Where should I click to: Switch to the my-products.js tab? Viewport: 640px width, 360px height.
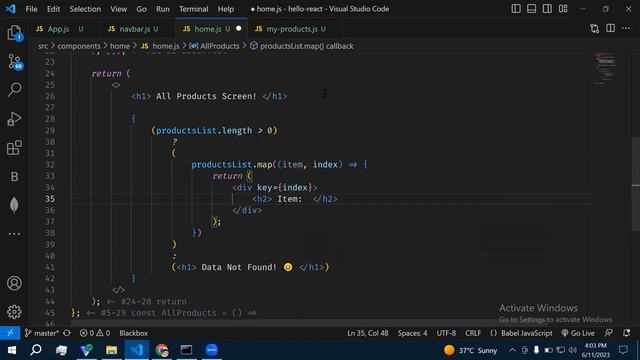coord(291,29)
